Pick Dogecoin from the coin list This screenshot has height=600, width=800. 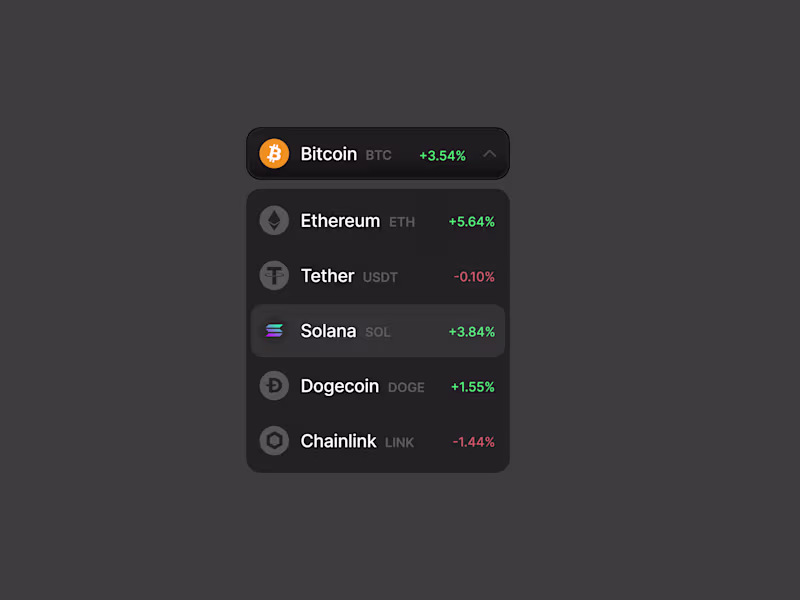pos(339,386)
